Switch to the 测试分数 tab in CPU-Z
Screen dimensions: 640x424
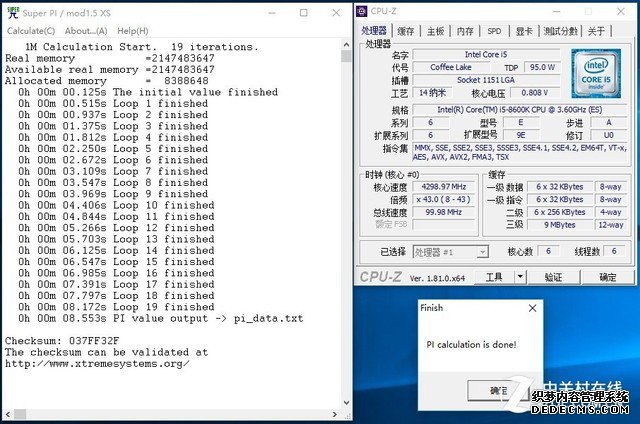[x=561, y=31]
